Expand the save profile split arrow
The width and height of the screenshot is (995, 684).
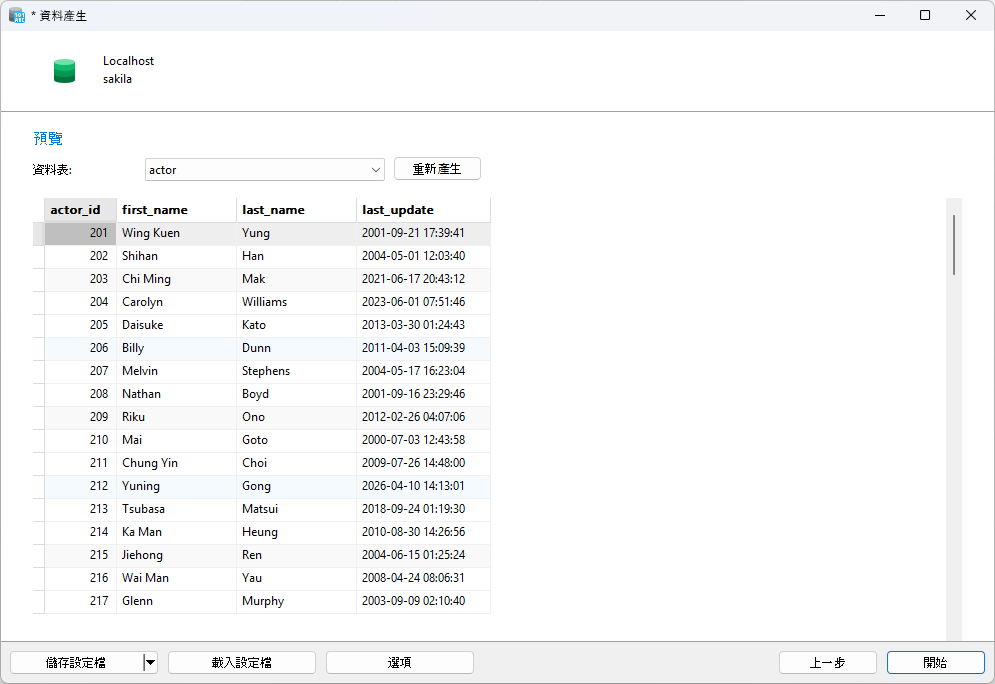[x=150, y=662]
